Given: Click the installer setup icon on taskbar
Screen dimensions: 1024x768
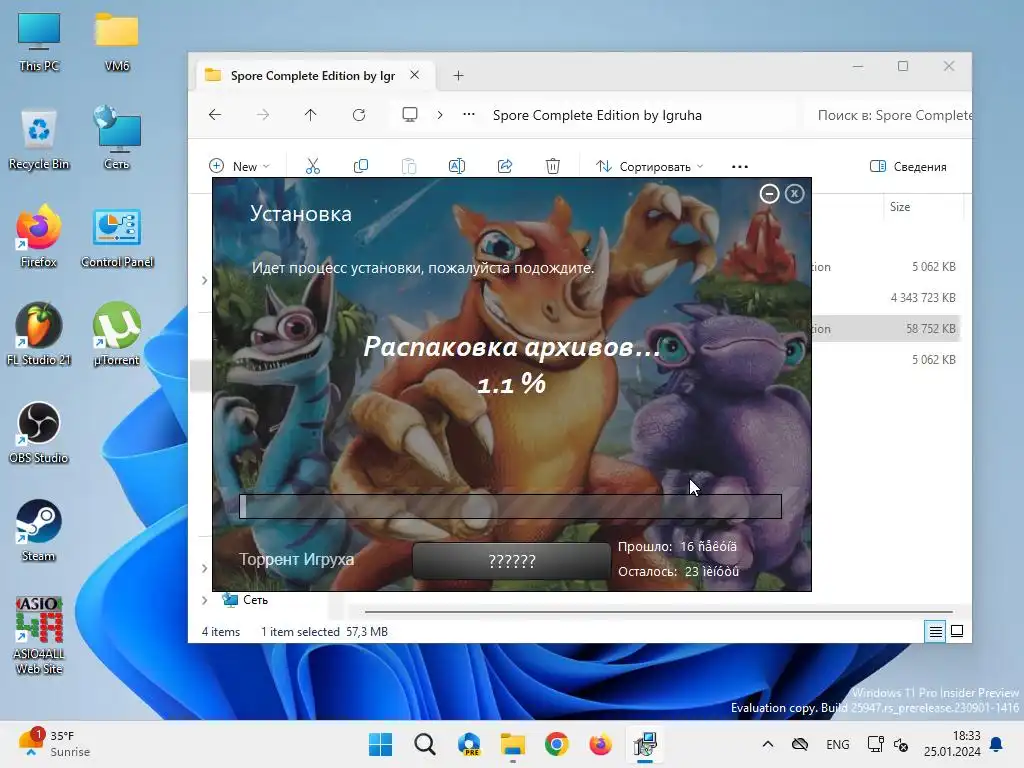Looking at the screenshot, I should [x=645, y=744].
